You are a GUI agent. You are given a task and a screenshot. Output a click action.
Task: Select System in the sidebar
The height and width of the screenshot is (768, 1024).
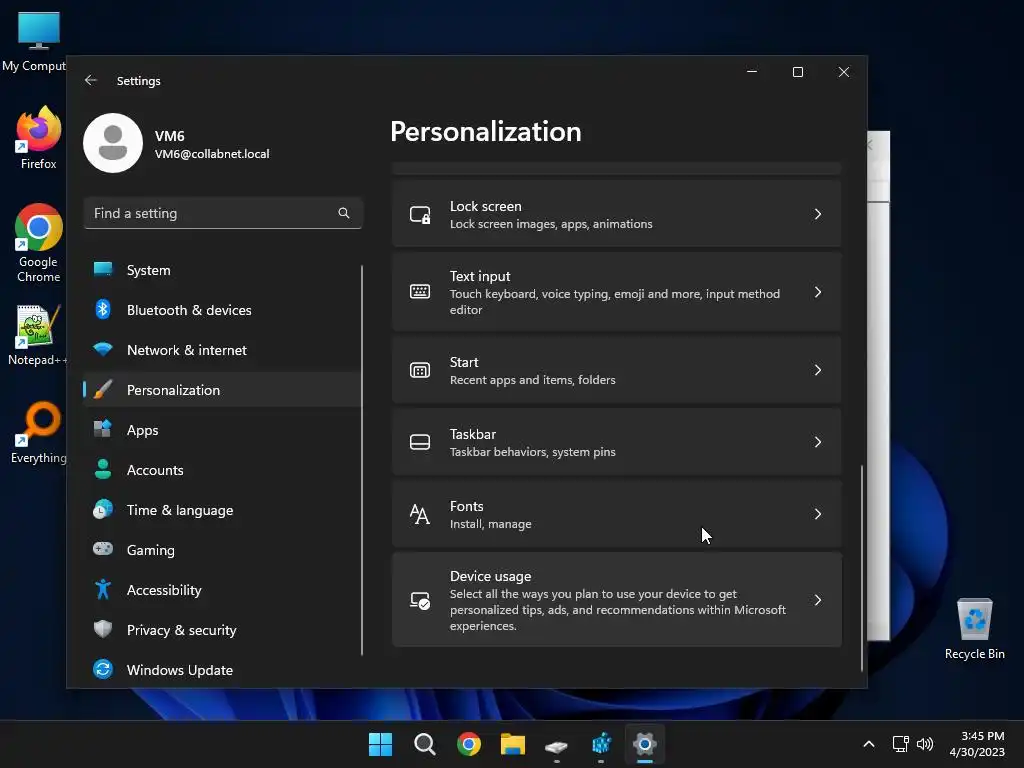(222, 270)
